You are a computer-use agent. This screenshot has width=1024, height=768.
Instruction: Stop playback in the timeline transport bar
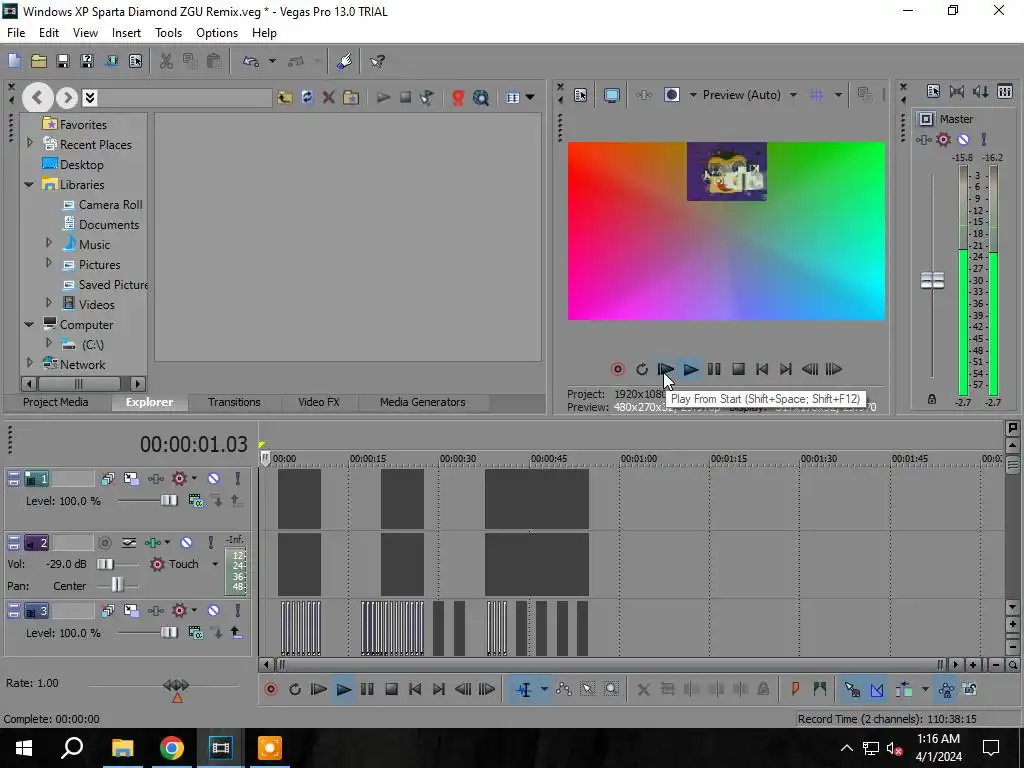point(391,689)
